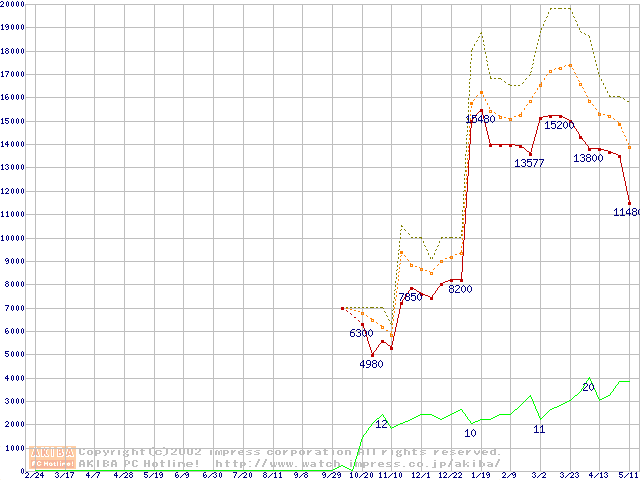Click the 10000 value on y-axis

point(13,238)
